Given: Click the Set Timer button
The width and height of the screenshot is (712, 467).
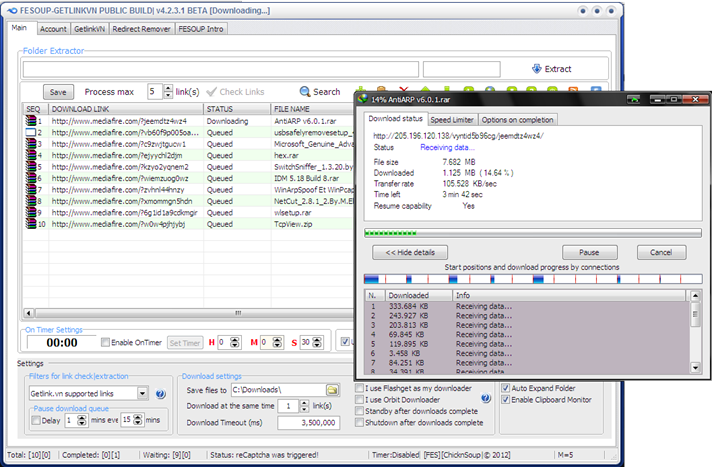Looking at the screenshot, I should coord(185,343).
